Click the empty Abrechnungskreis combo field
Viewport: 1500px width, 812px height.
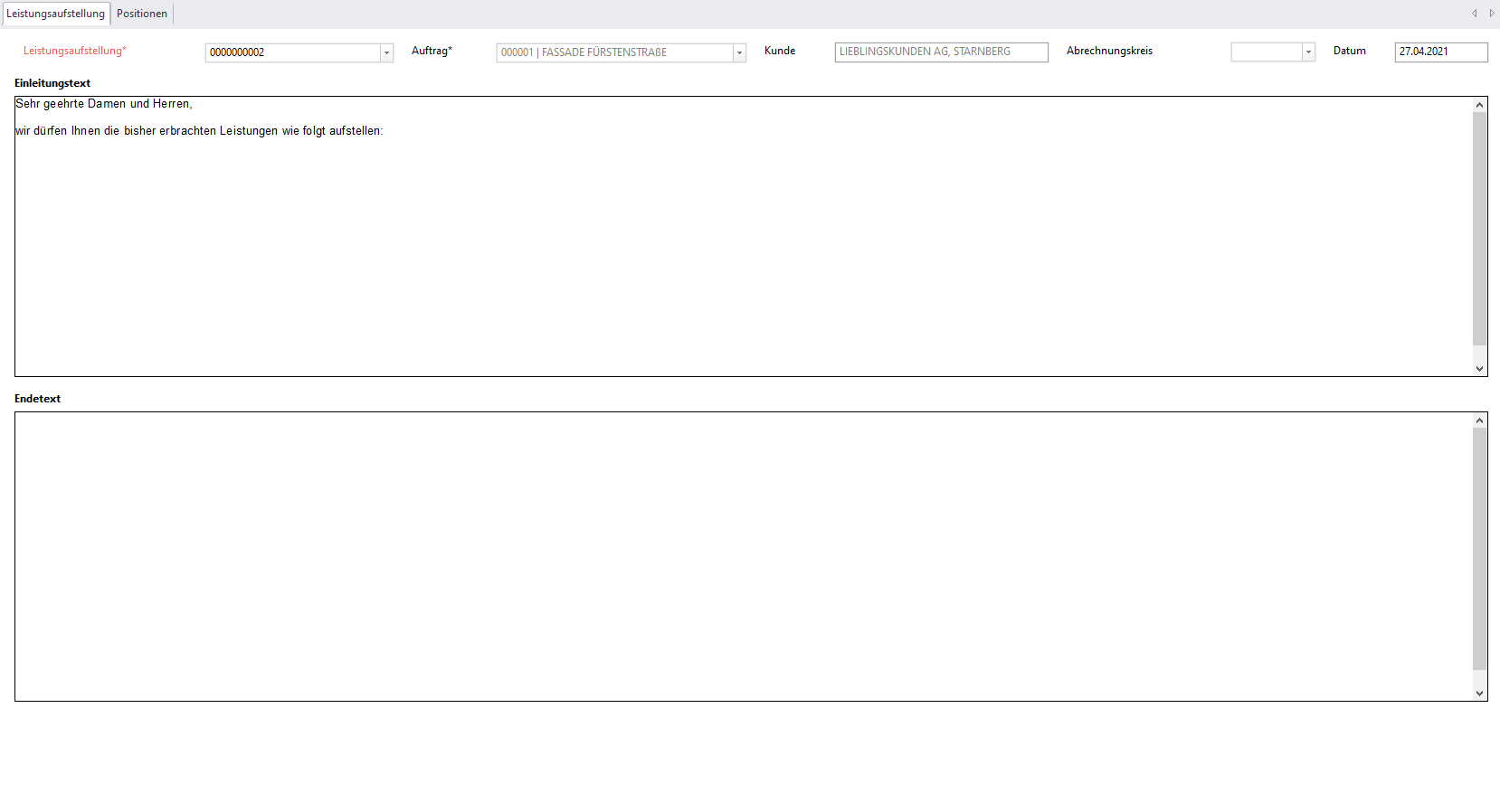point(1266,52)
